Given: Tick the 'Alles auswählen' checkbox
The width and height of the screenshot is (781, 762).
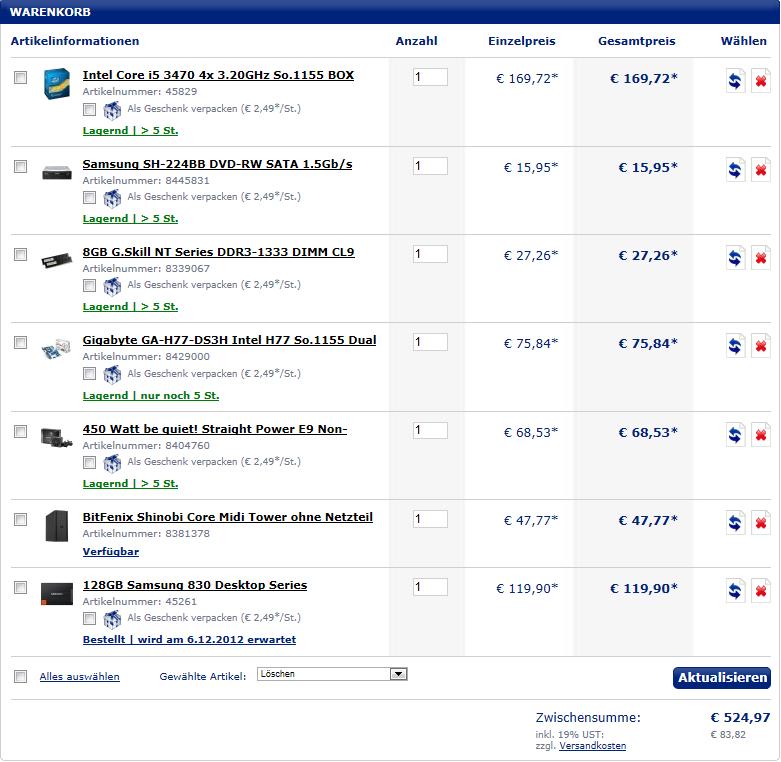Looking at the screenshot, I should pos(20,676).
